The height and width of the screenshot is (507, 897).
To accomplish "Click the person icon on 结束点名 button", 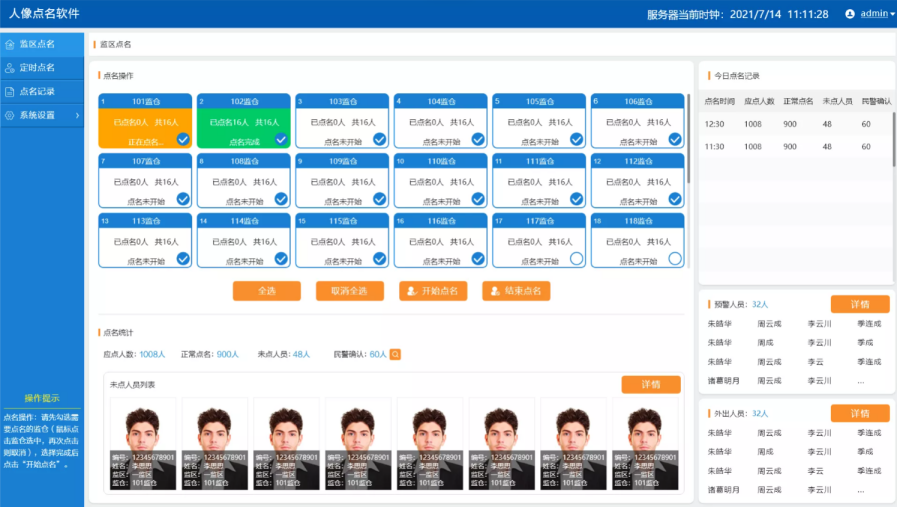I will pos(494,291).
